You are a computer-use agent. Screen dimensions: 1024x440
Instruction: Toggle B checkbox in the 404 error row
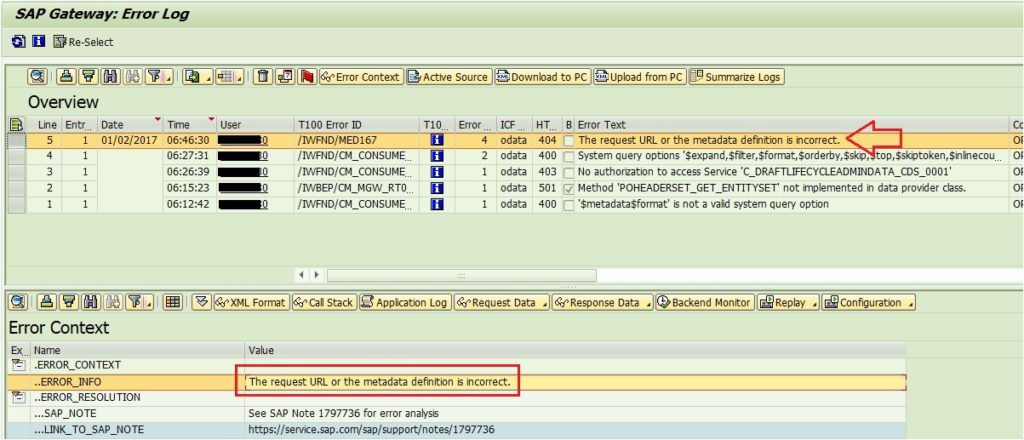569,140
